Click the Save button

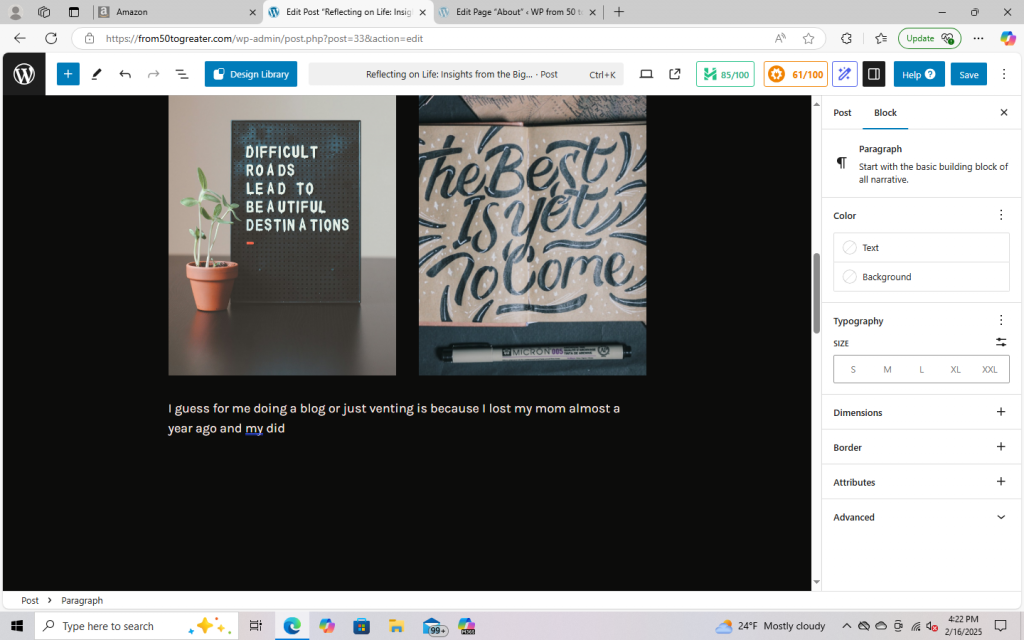point(968,74)
